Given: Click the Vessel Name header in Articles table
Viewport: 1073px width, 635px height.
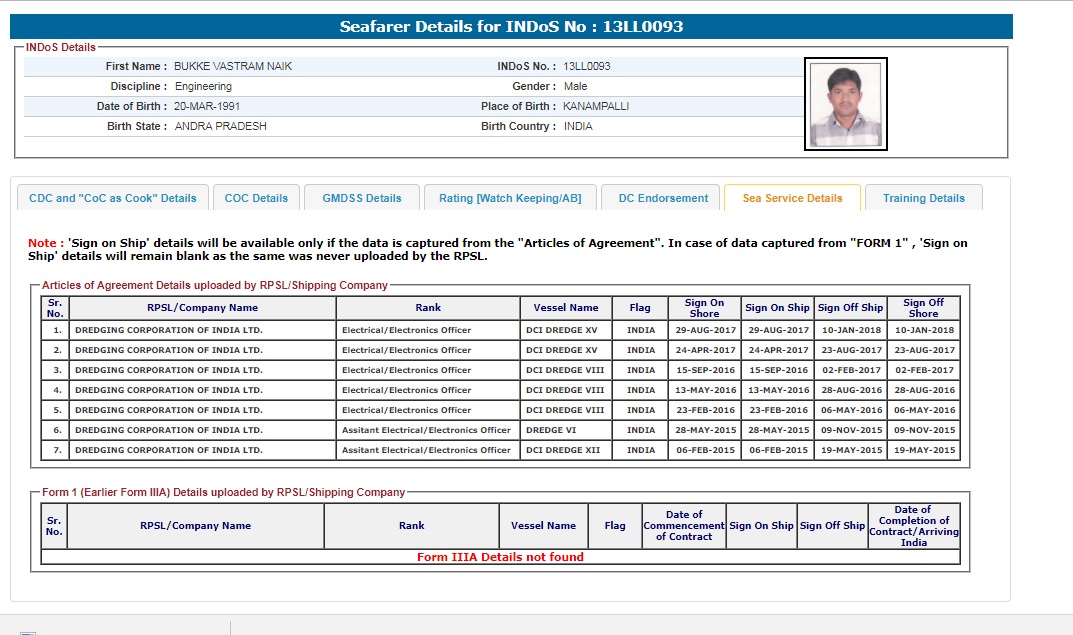Looking at the screenshot, I should point(566,308).
